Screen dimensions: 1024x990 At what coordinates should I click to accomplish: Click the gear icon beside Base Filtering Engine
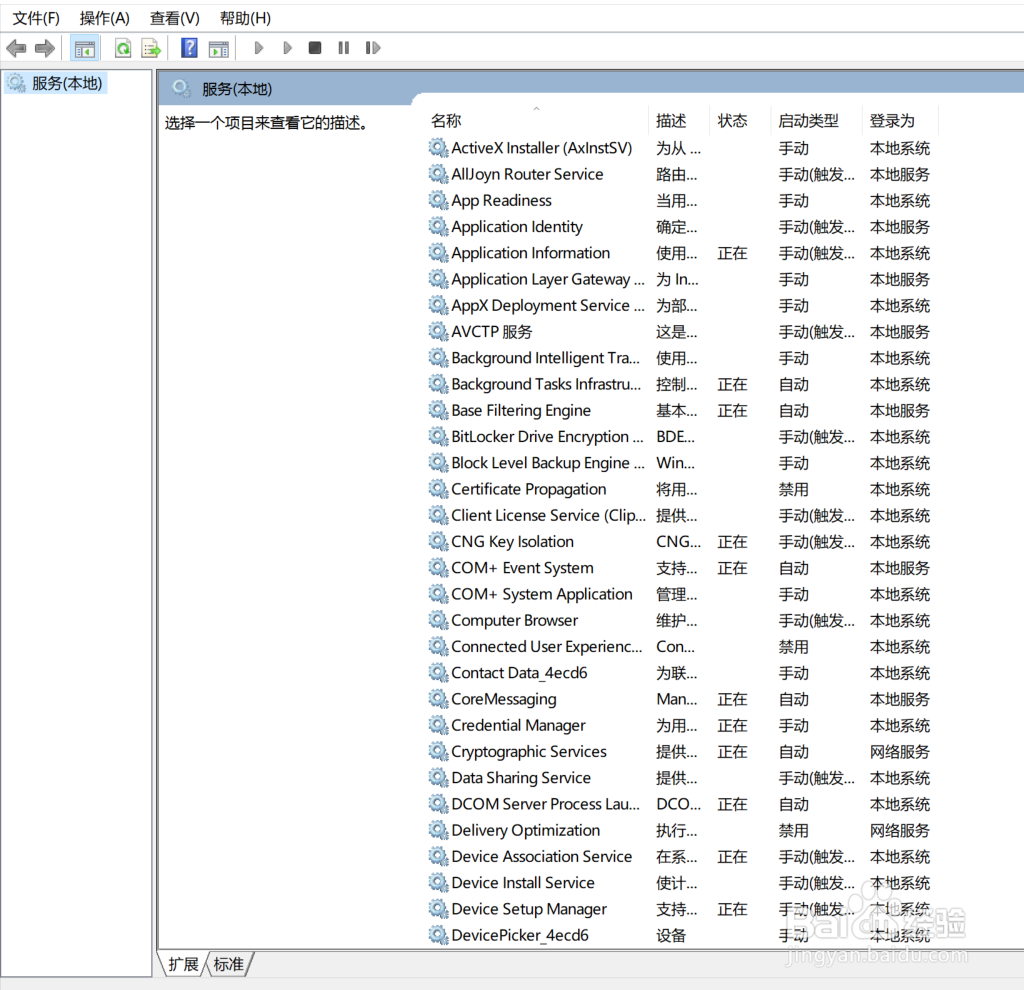click(438, 410)
